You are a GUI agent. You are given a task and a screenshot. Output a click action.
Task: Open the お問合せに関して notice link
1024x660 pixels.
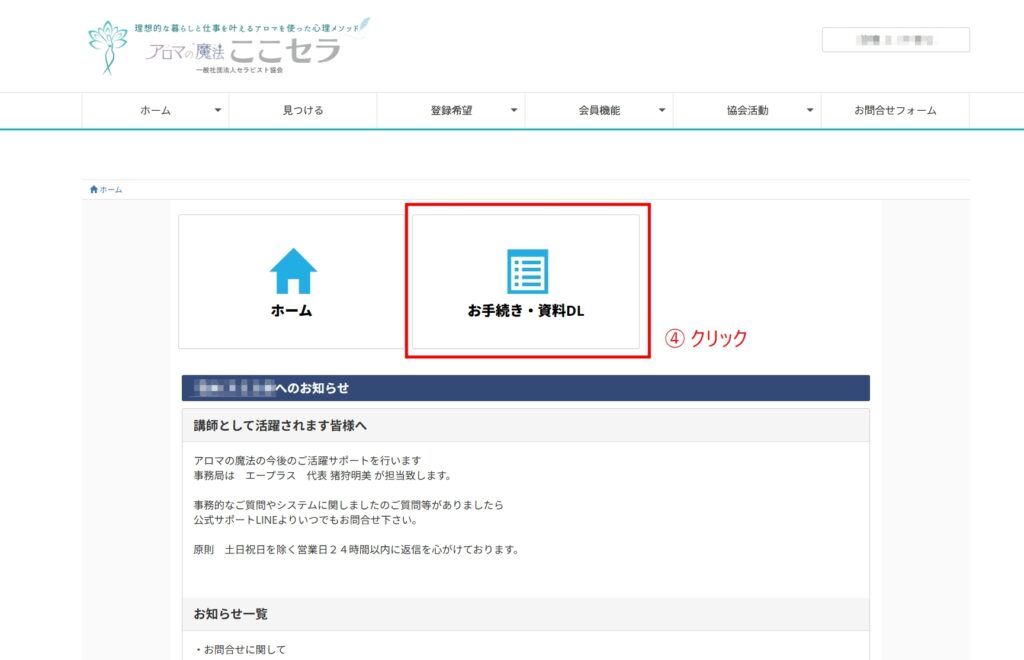tap(244, 650)
